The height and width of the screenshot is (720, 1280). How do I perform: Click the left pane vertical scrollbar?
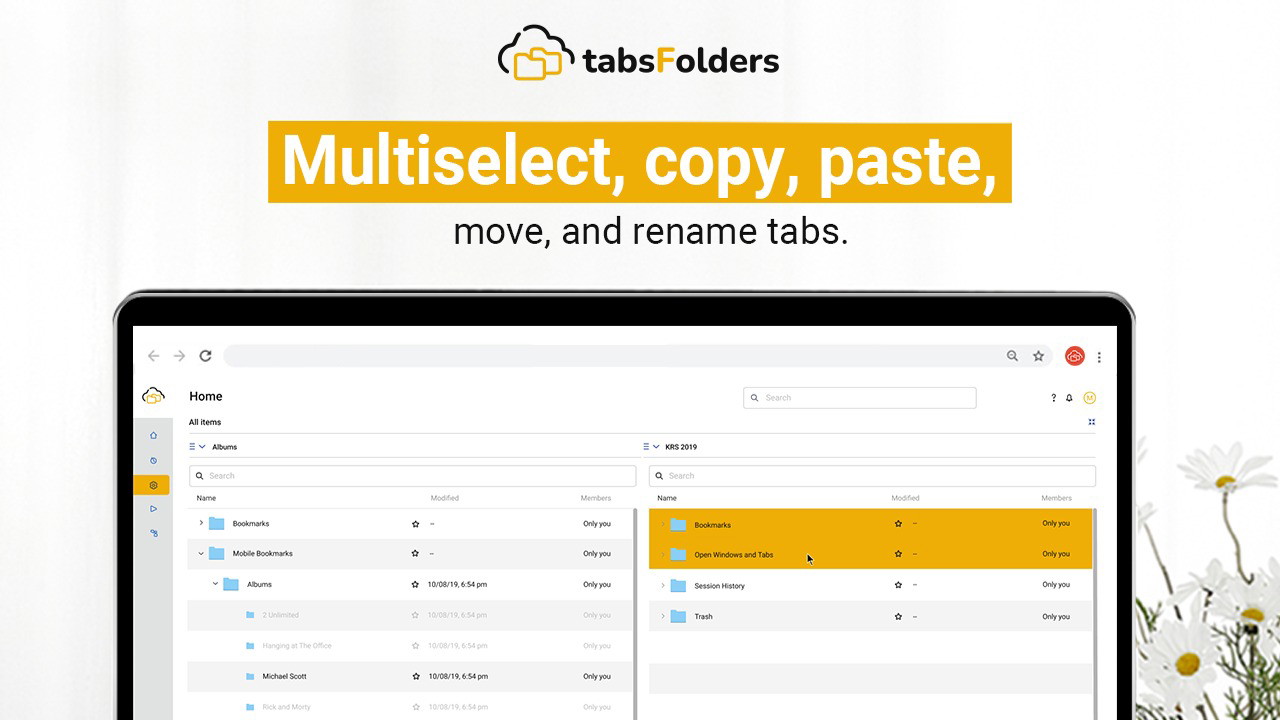pyautogui.click(x=634, y=615)
